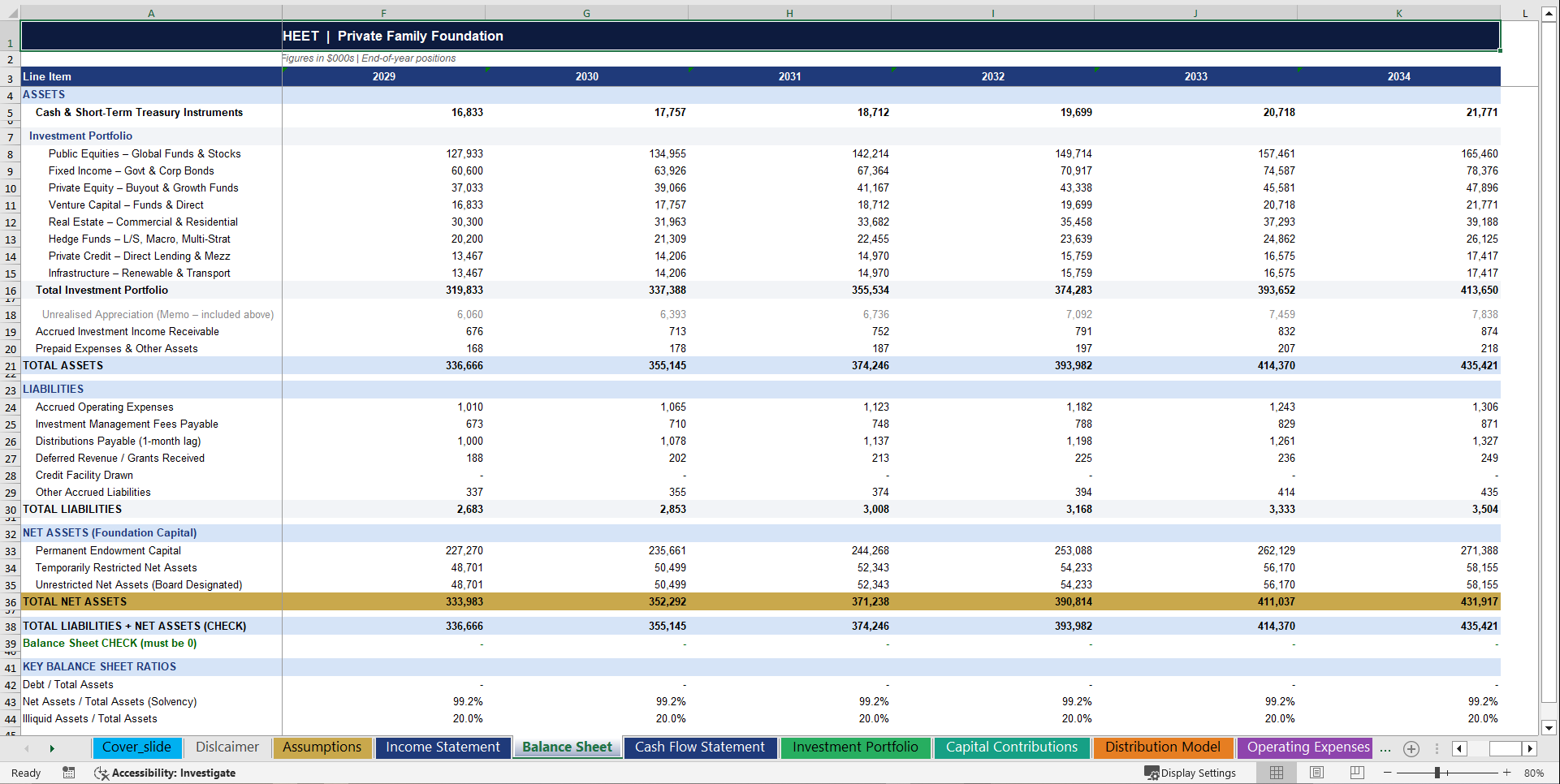This screenshot has width=1560, height=784.
Task: Switch to Page Layout view icon
Action: click(1317, 773)
